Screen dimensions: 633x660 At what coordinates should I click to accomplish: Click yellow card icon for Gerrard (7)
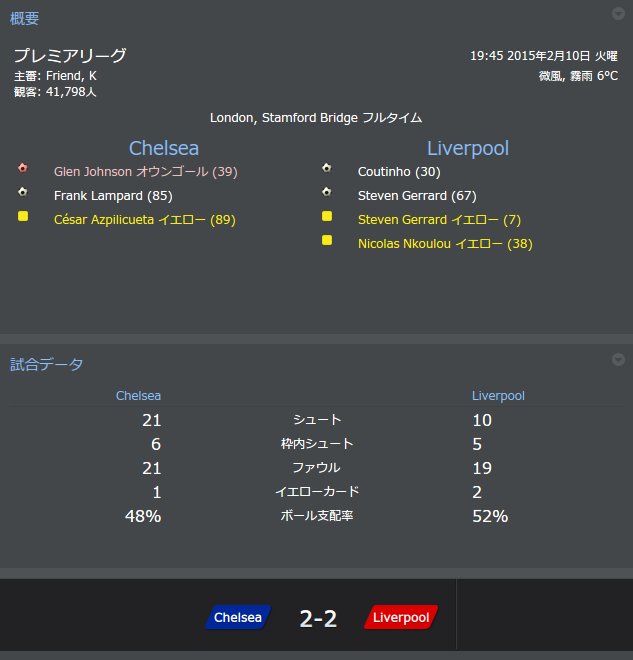[327, 216]
